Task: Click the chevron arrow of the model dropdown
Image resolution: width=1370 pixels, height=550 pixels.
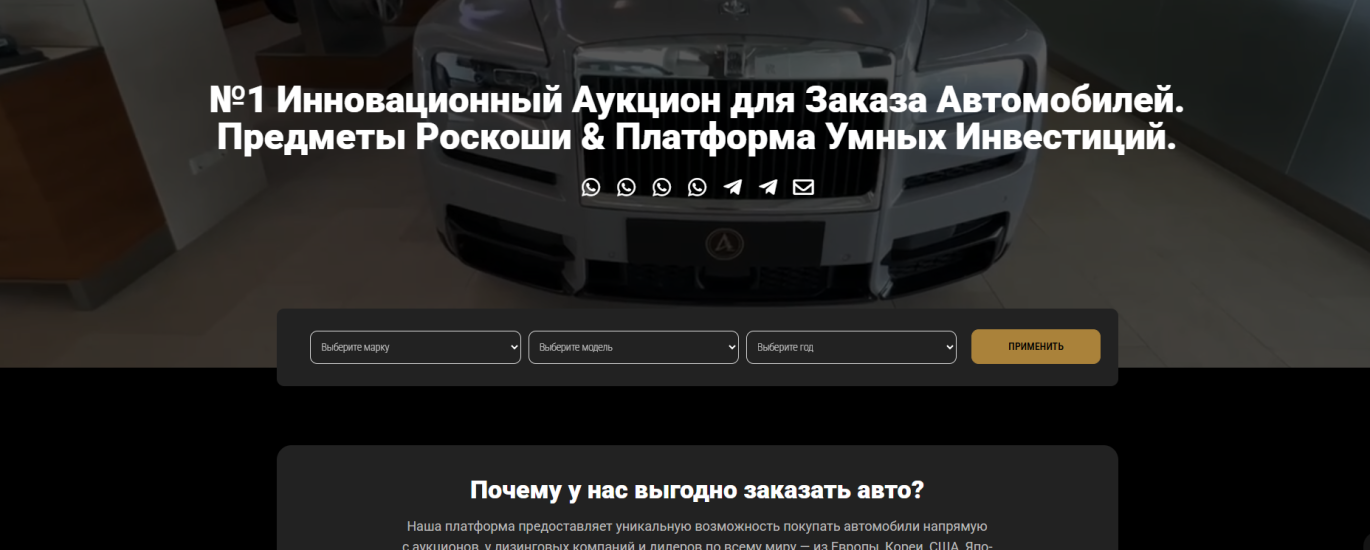Action: [x=732, y=347]
